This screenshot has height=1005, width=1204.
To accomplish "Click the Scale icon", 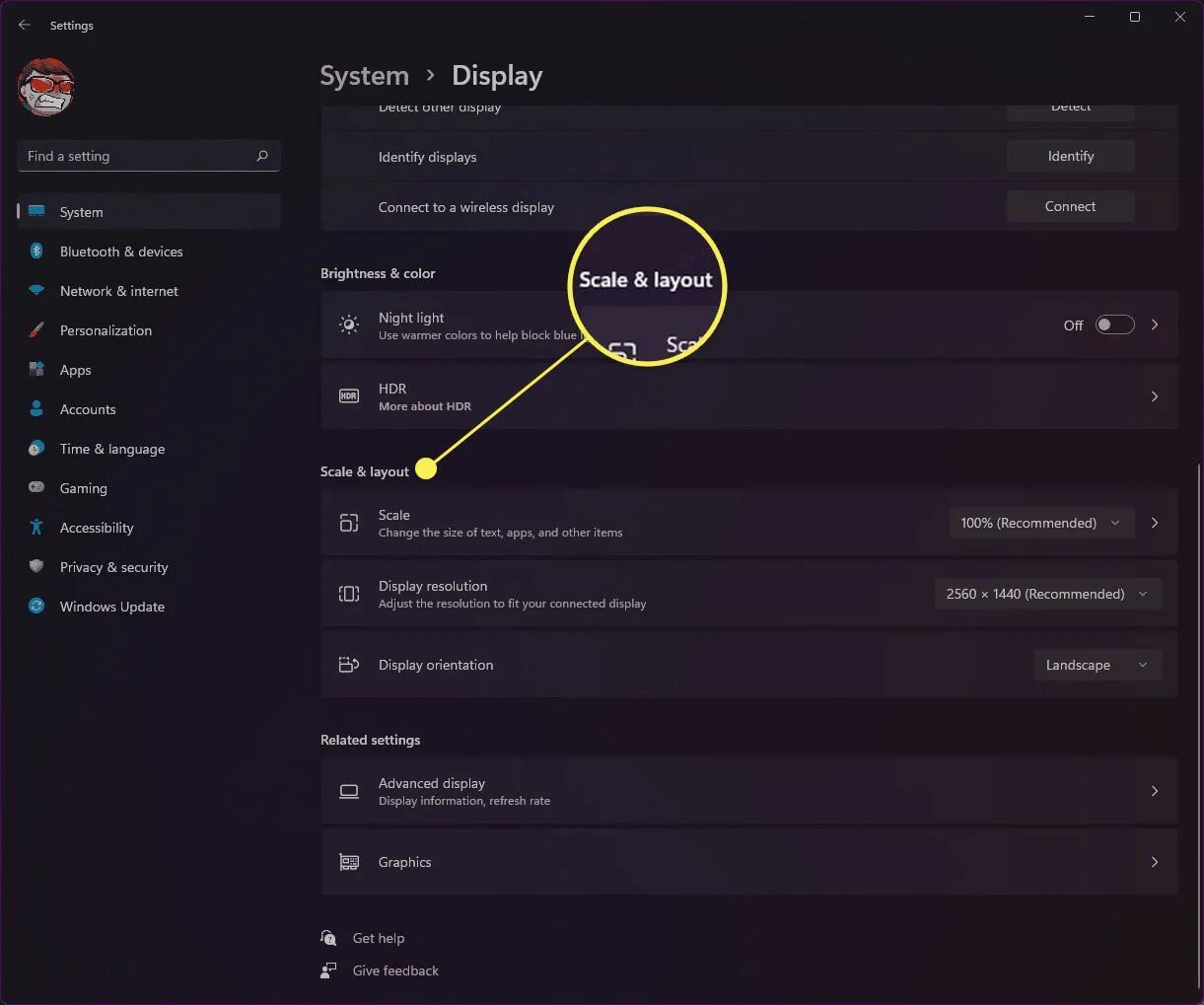I will tap(349, 523).
